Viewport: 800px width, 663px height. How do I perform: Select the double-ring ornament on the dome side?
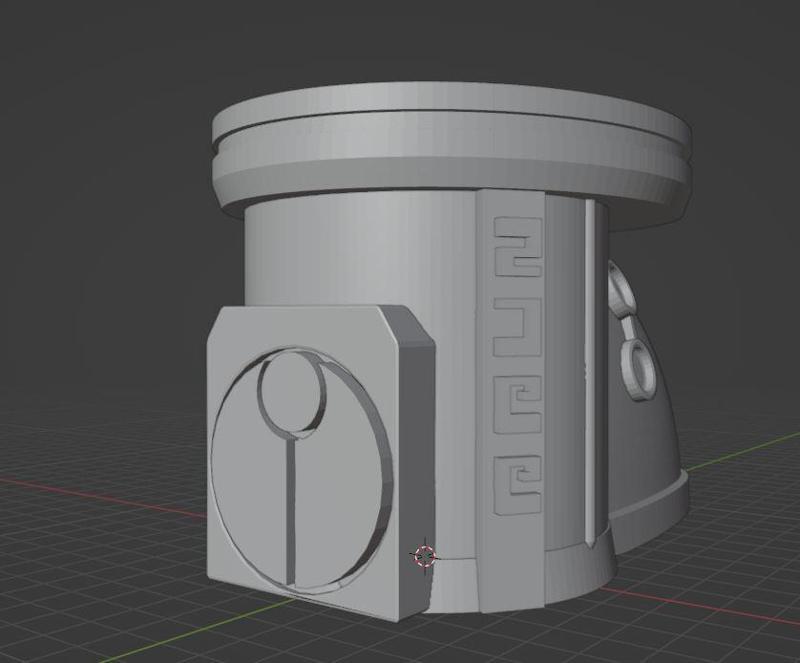click(x=631, y=332)
